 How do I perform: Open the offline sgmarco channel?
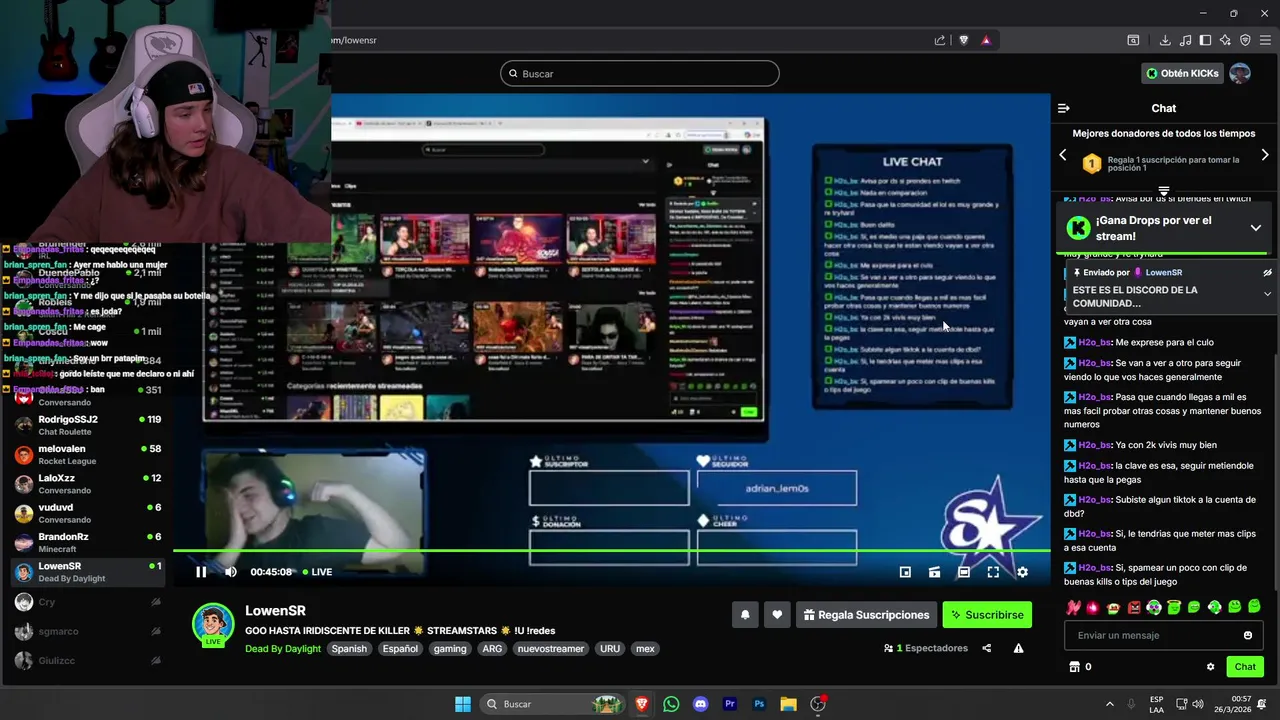[87, 631]
